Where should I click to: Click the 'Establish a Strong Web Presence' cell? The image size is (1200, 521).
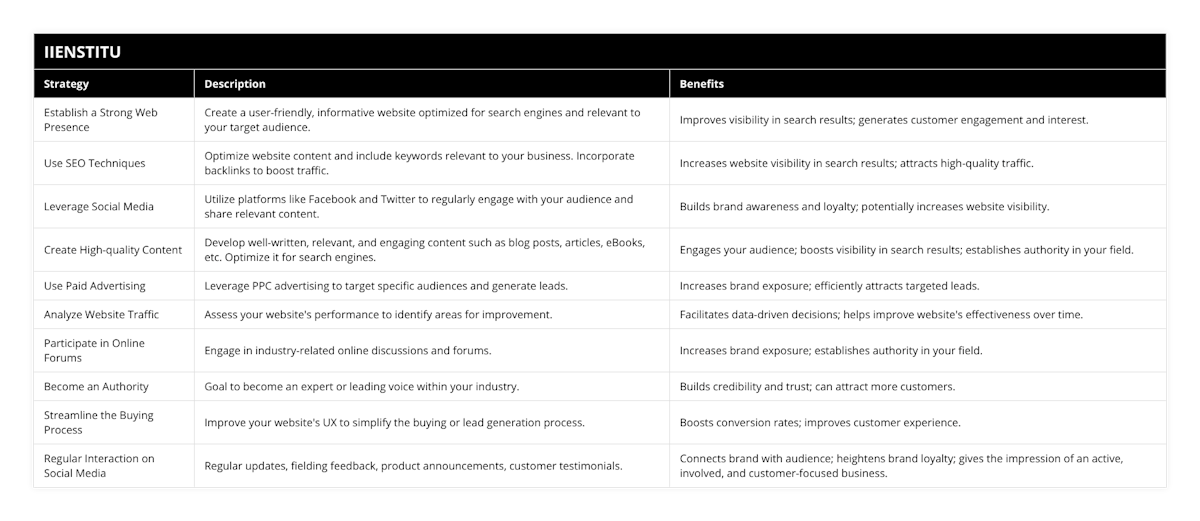101,120
